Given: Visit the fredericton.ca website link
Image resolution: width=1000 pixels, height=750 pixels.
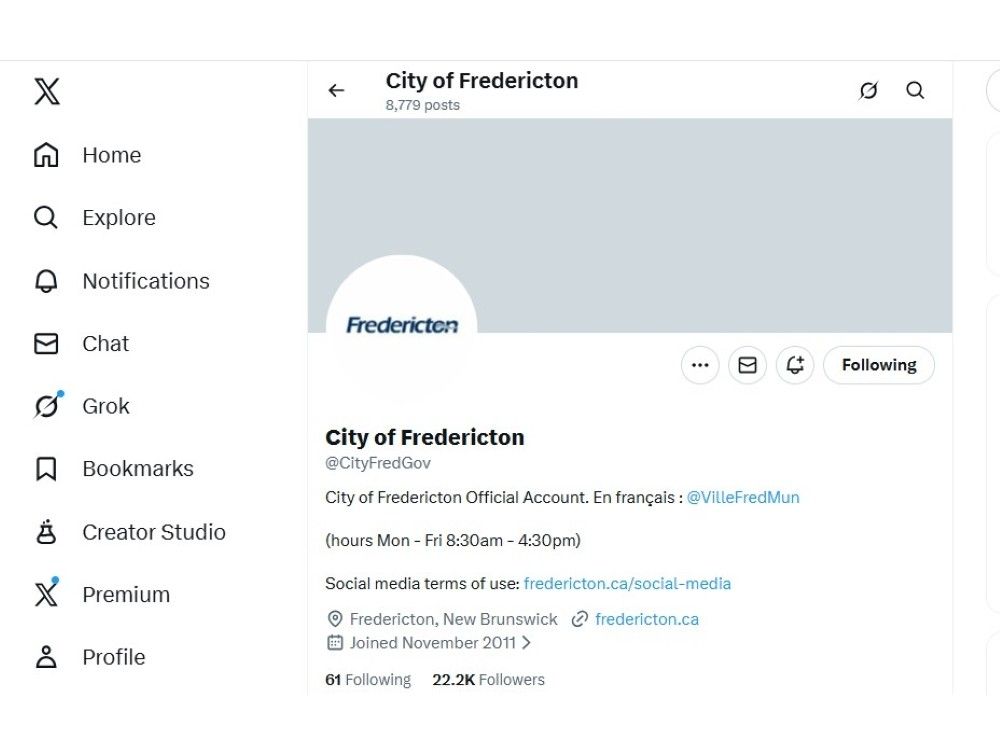Looking at the screenshot, I should point(647,619).
